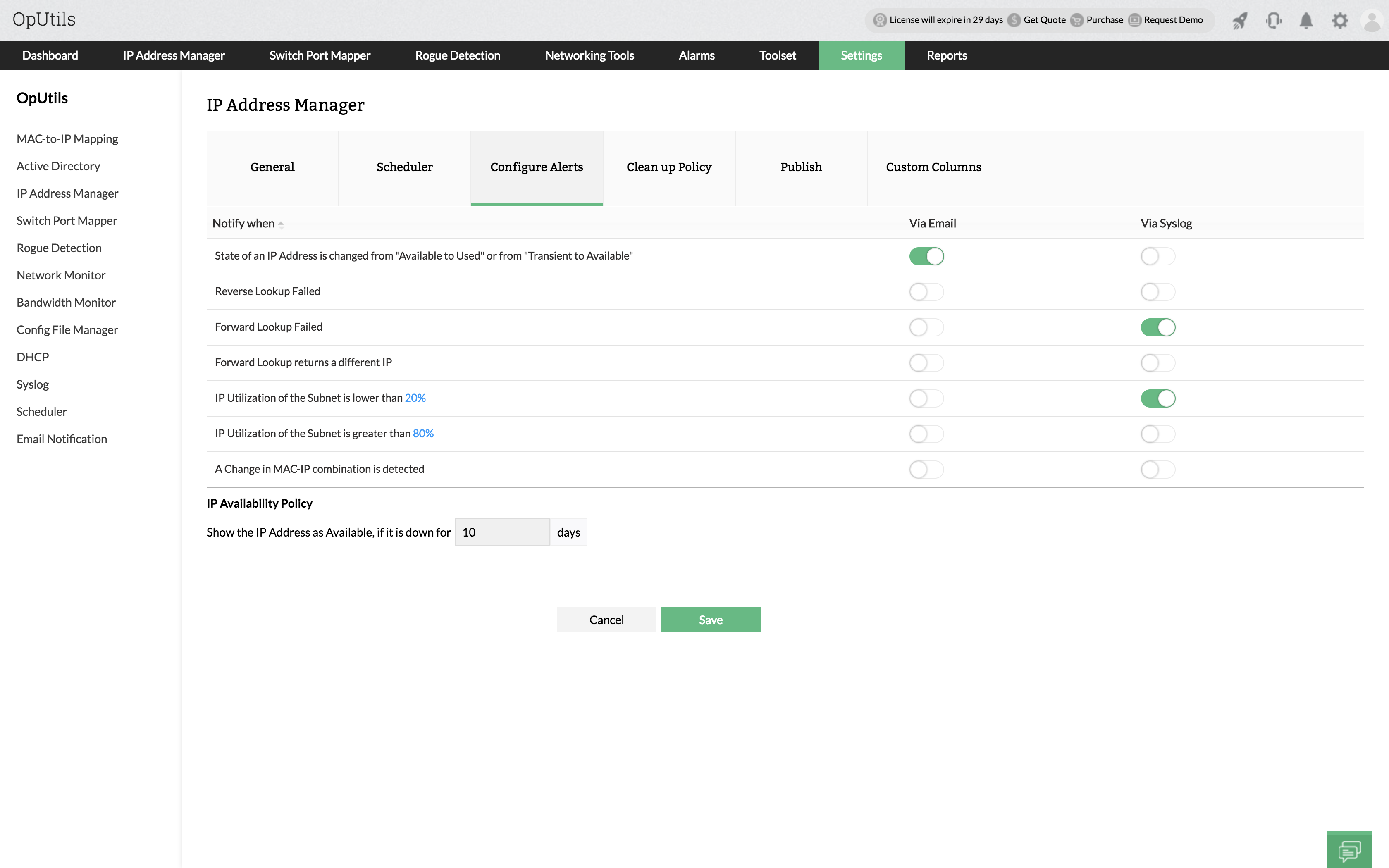Enable Syslog for MAC-IP combination change
Screen dimensions: 1389x868
[x=1157, y=470]
